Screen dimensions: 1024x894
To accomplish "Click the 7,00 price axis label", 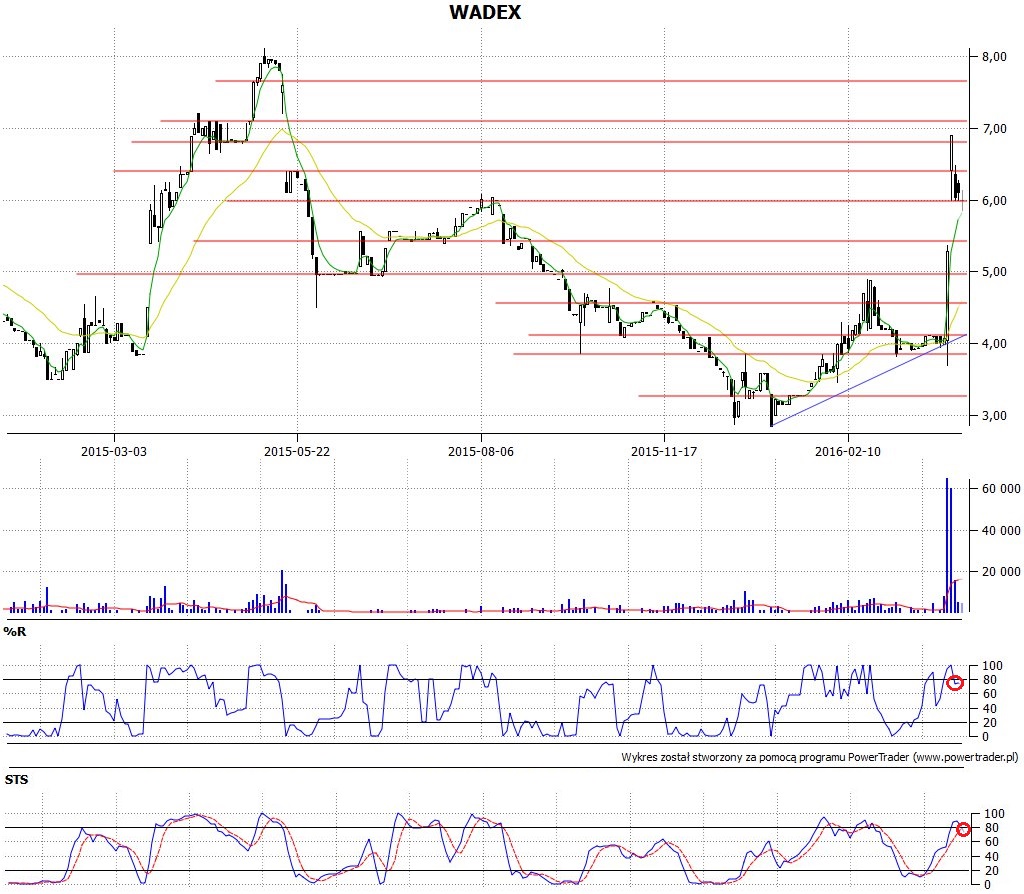I will (x=994, y=129).
